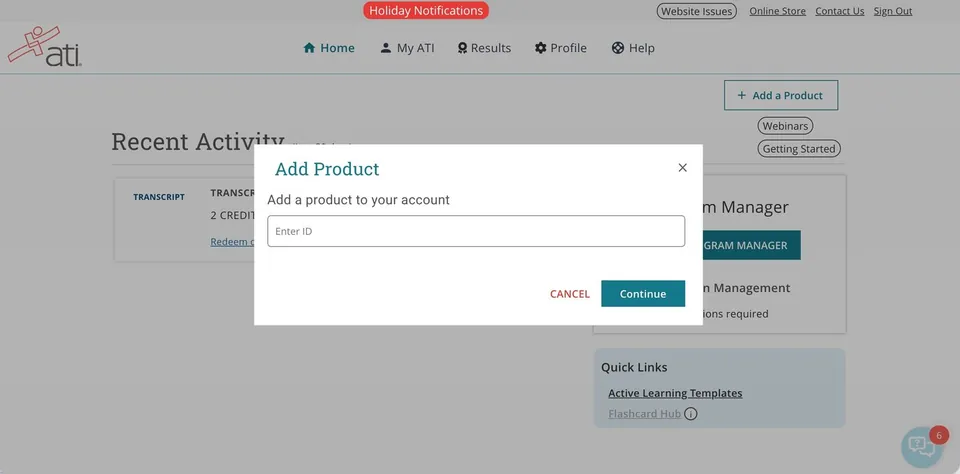Open the Help tab
The height and width of the screenshot is (474, 960).
tap(633, 48)
